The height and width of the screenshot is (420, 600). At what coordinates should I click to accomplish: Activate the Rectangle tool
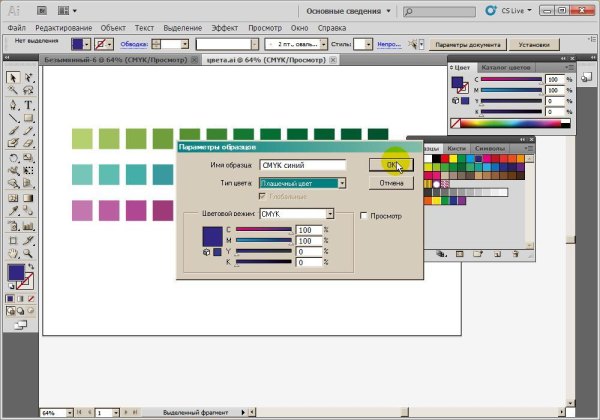click(28, 117)
